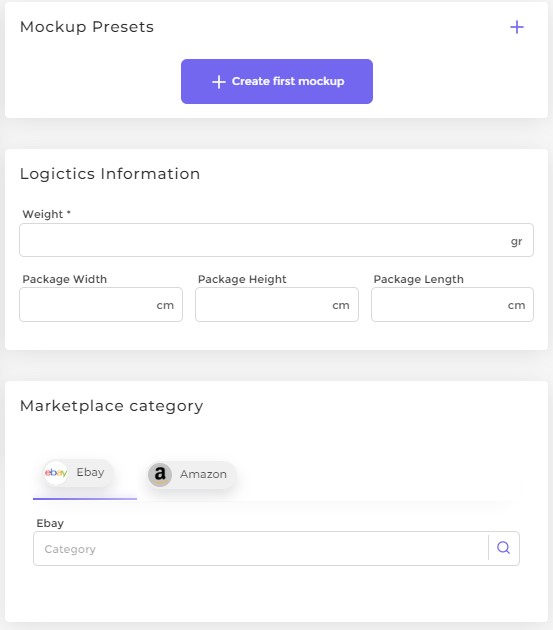553x630 pixels.
Task: Click the Create first mockup button
Action: tap(277, 82)
